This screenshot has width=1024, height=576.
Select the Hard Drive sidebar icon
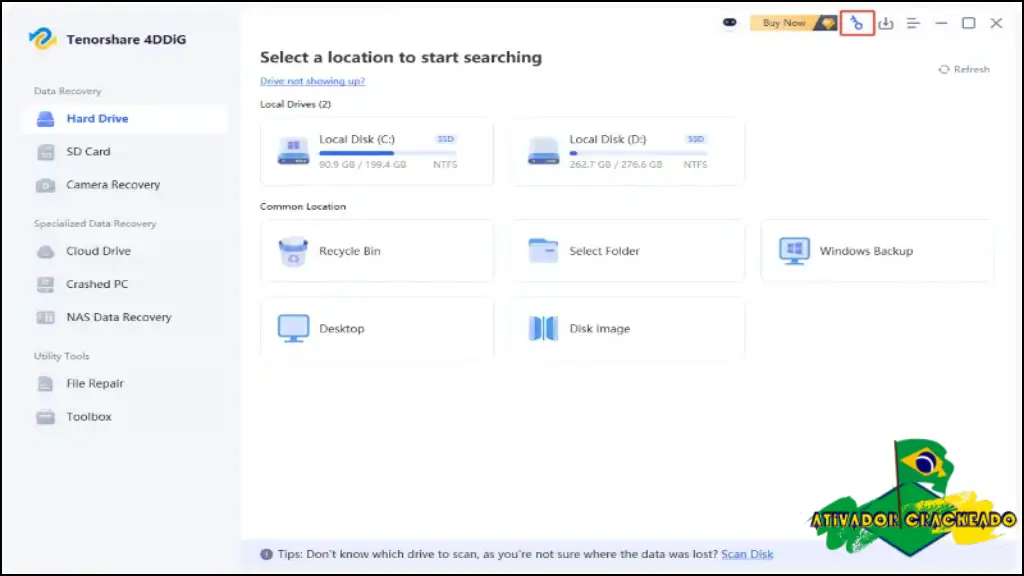click(x=45, y=119)
